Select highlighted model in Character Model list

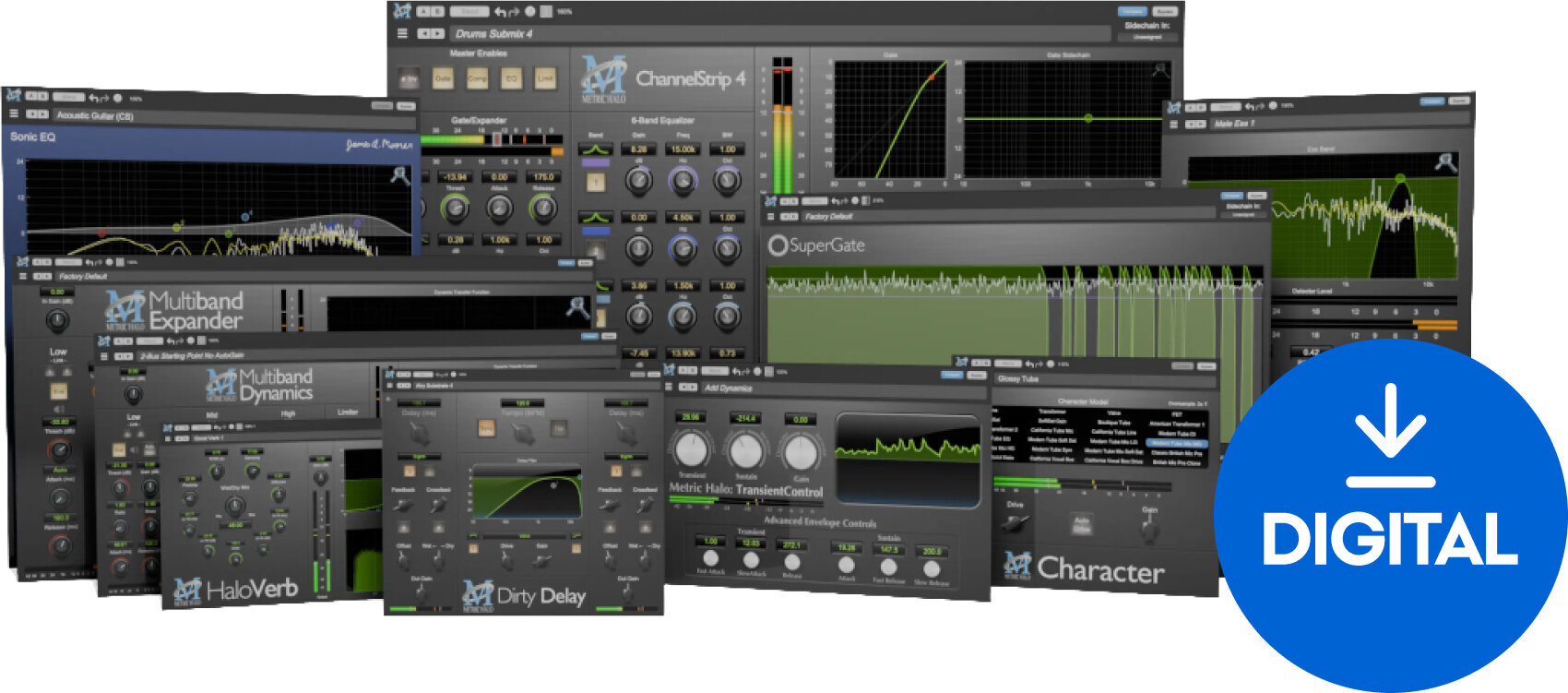point(1175,444)
